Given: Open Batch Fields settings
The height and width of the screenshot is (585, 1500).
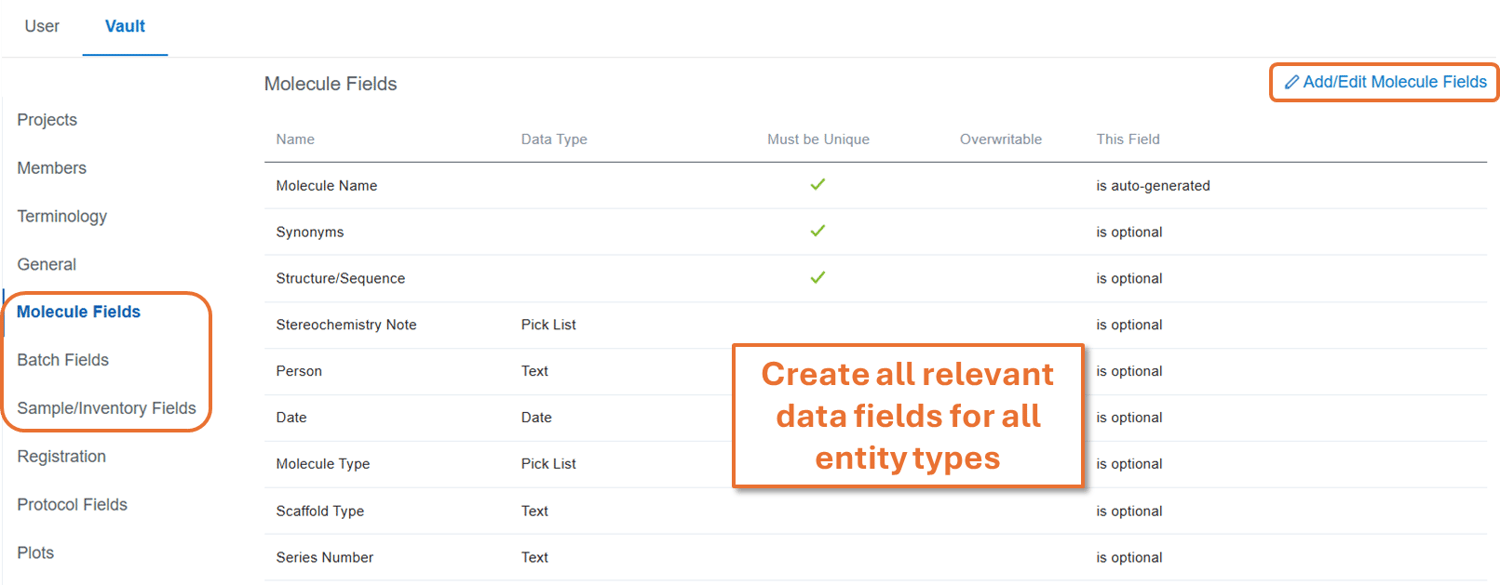Looking at the screenshot, I should point(63,360).
